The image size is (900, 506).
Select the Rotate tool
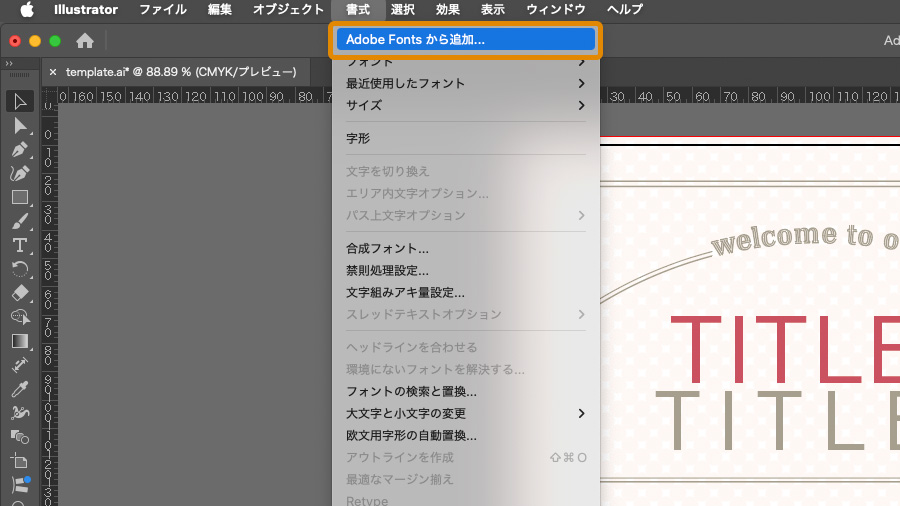click(20, 269)
